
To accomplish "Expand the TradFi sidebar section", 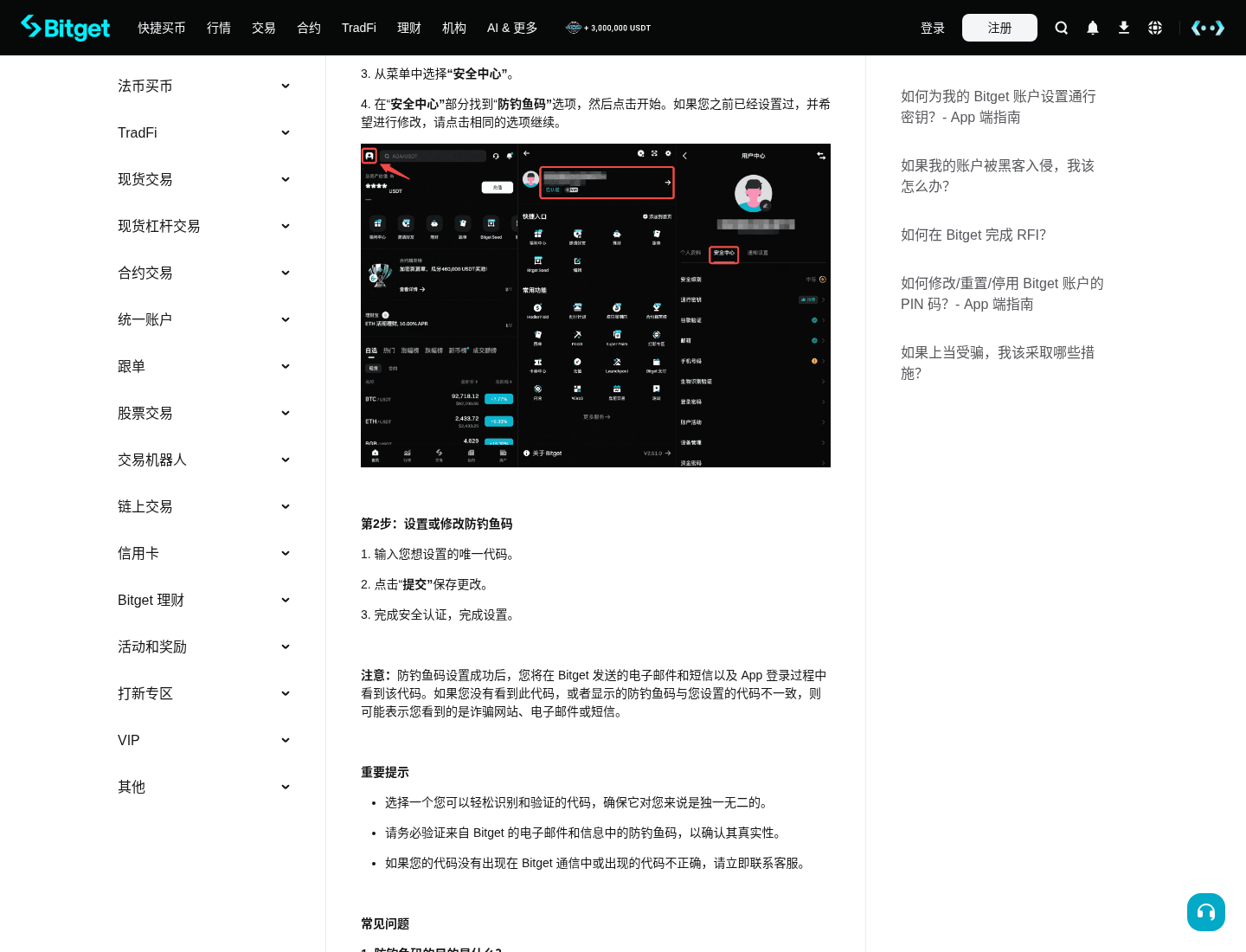I will click(x=204, y=132).
